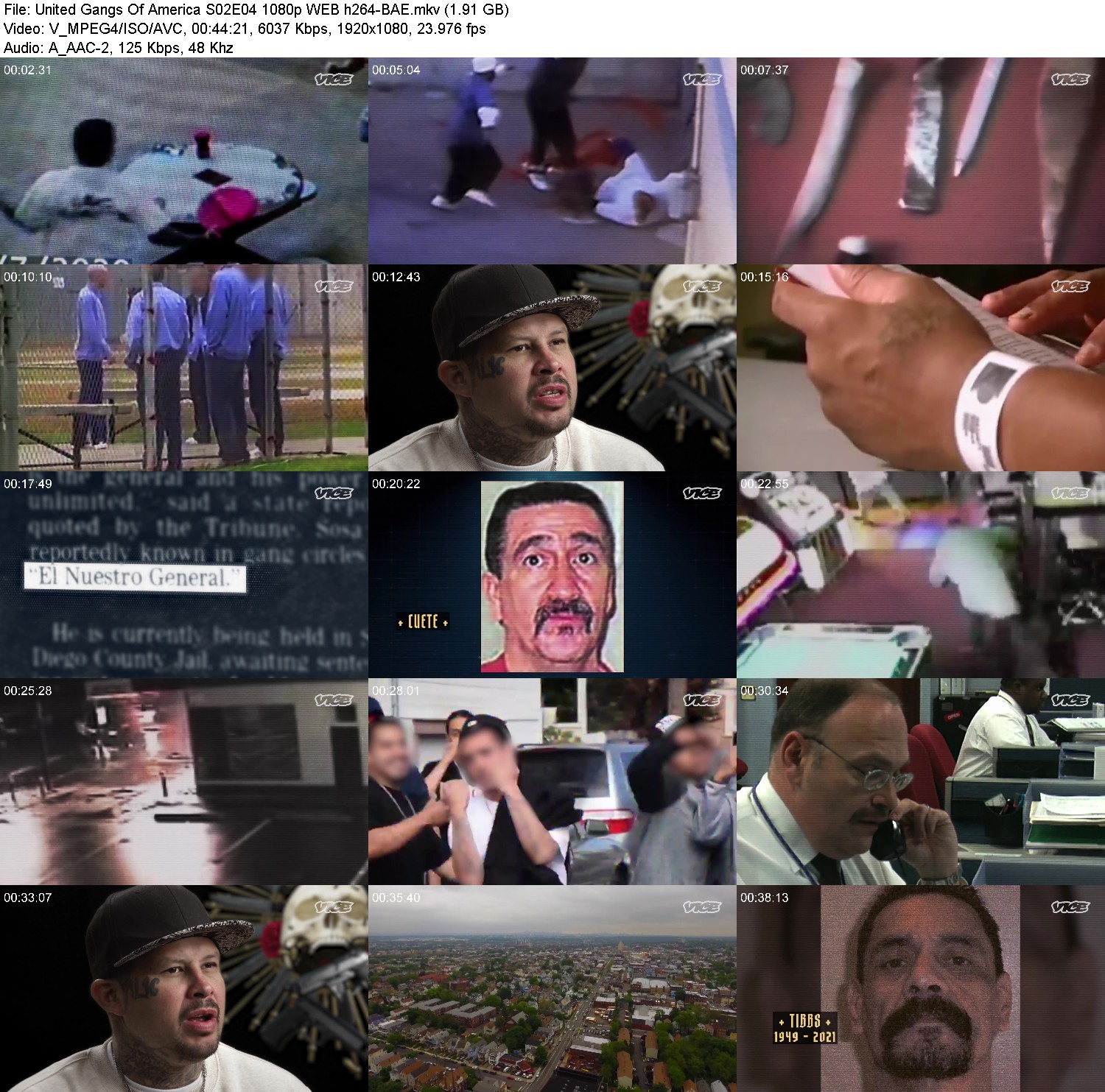1105x1092 pixels.
Task: Open the aerial city thumbnail at 00:35:40
Action: [552, 989]
